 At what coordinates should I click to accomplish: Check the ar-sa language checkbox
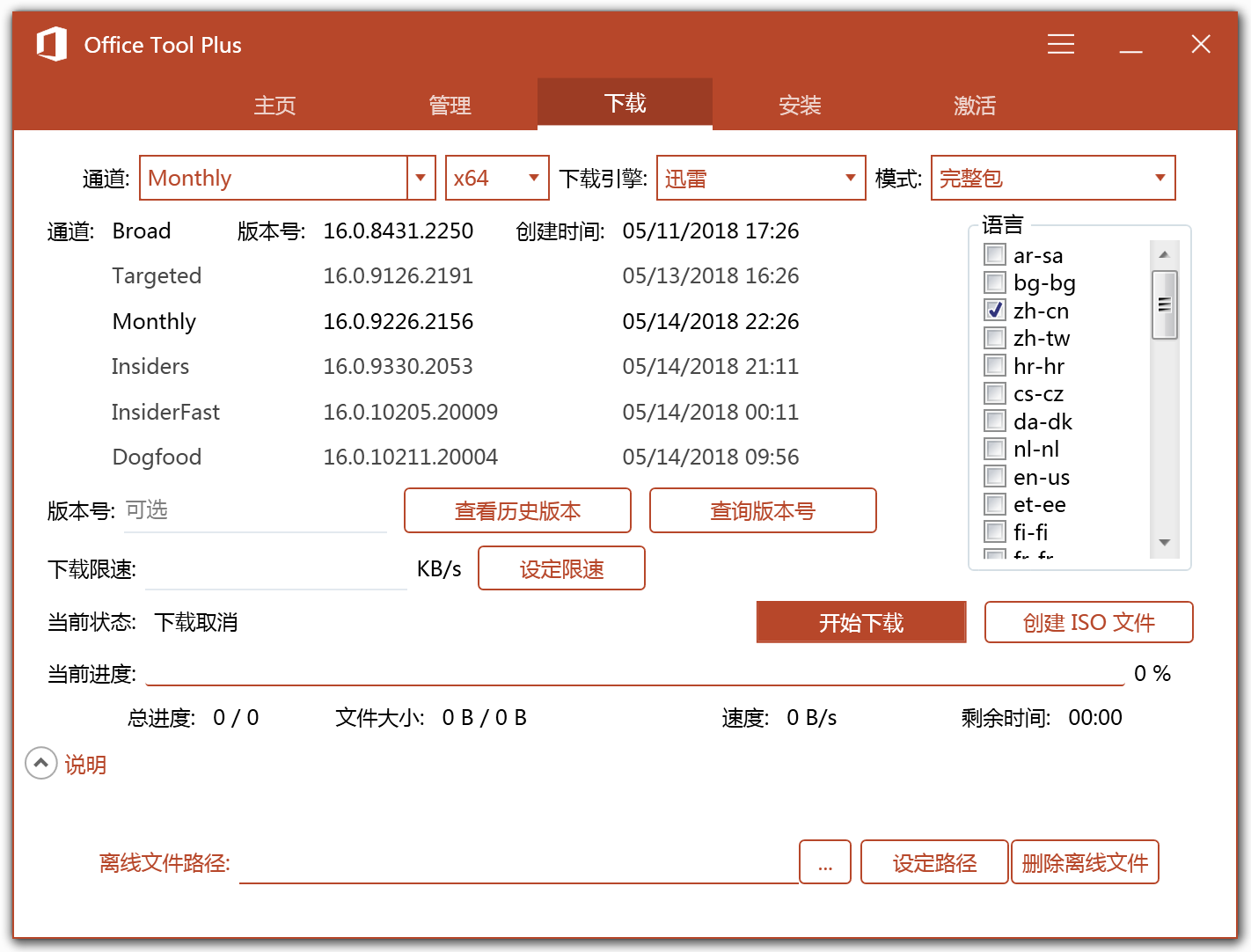(995, 255)
